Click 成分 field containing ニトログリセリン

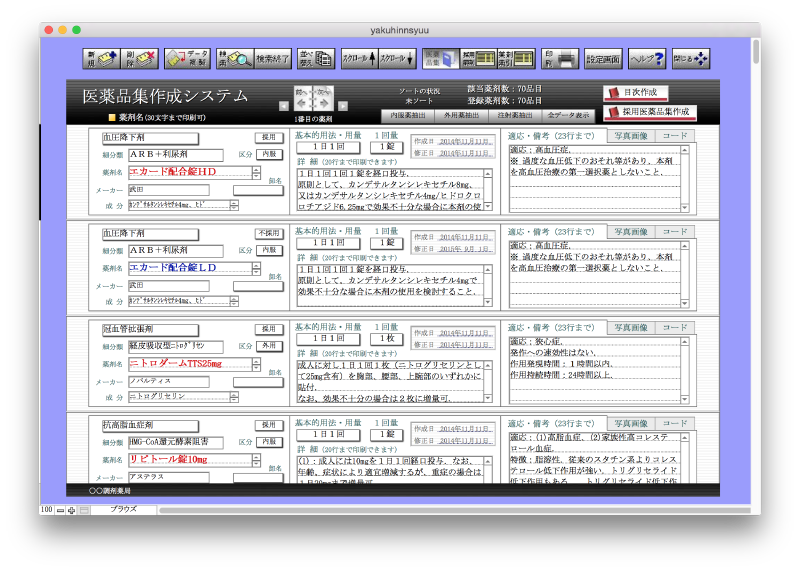(179, 396)
